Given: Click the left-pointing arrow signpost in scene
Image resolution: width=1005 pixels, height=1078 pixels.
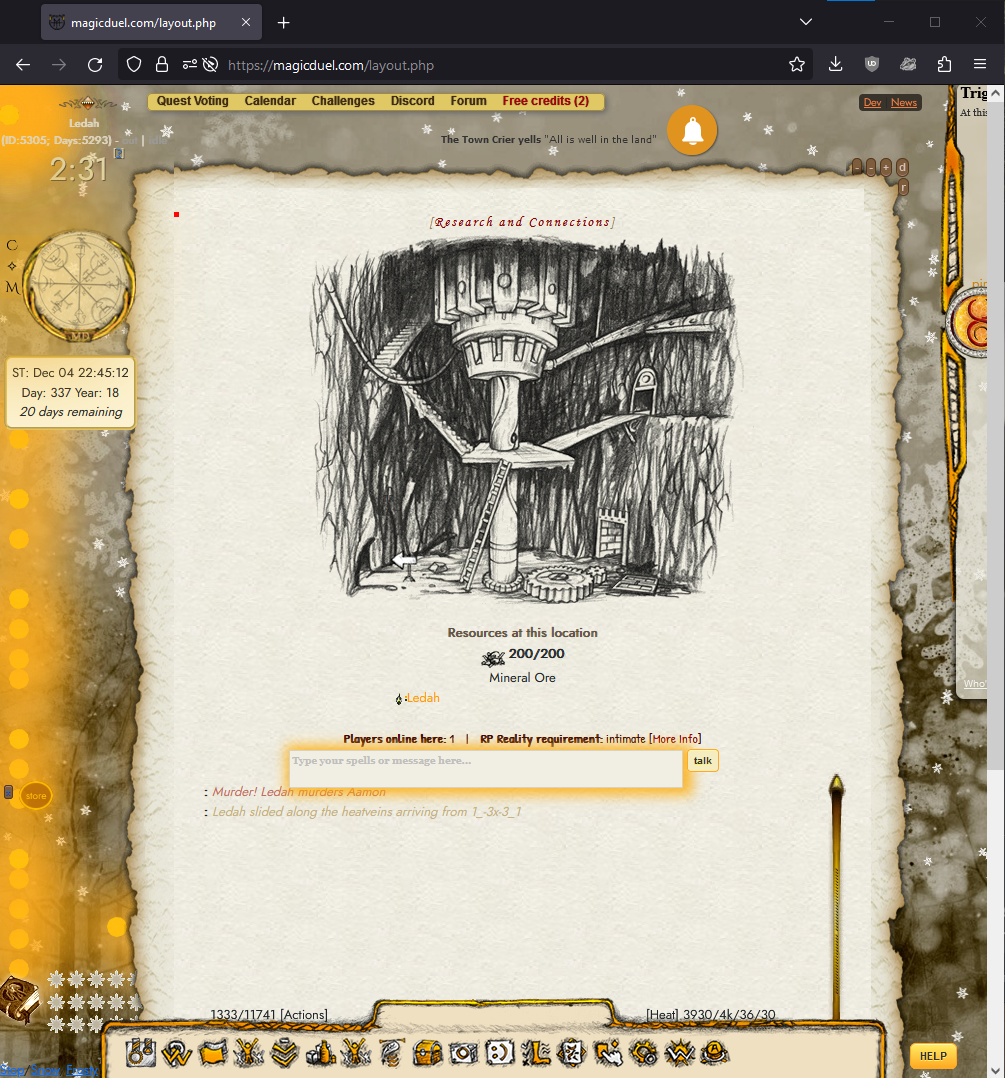Looking at the screenshot, I should pyautogui.click(x=404, y=562).
